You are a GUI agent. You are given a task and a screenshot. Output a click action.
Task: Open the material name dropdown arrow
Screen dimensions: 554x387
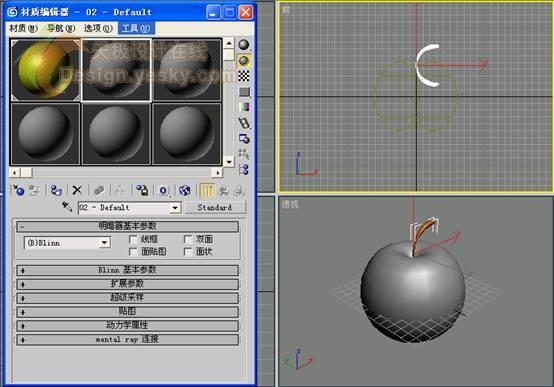tap(175, 208)
